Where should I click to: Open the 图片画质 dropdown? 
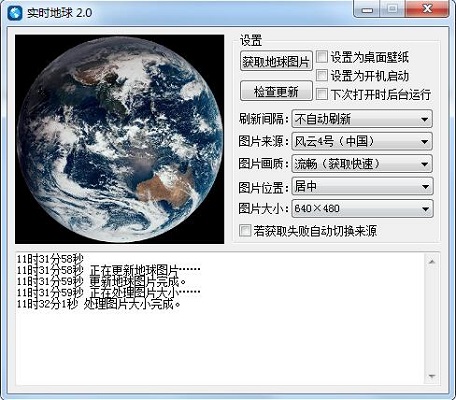point(362,164)
